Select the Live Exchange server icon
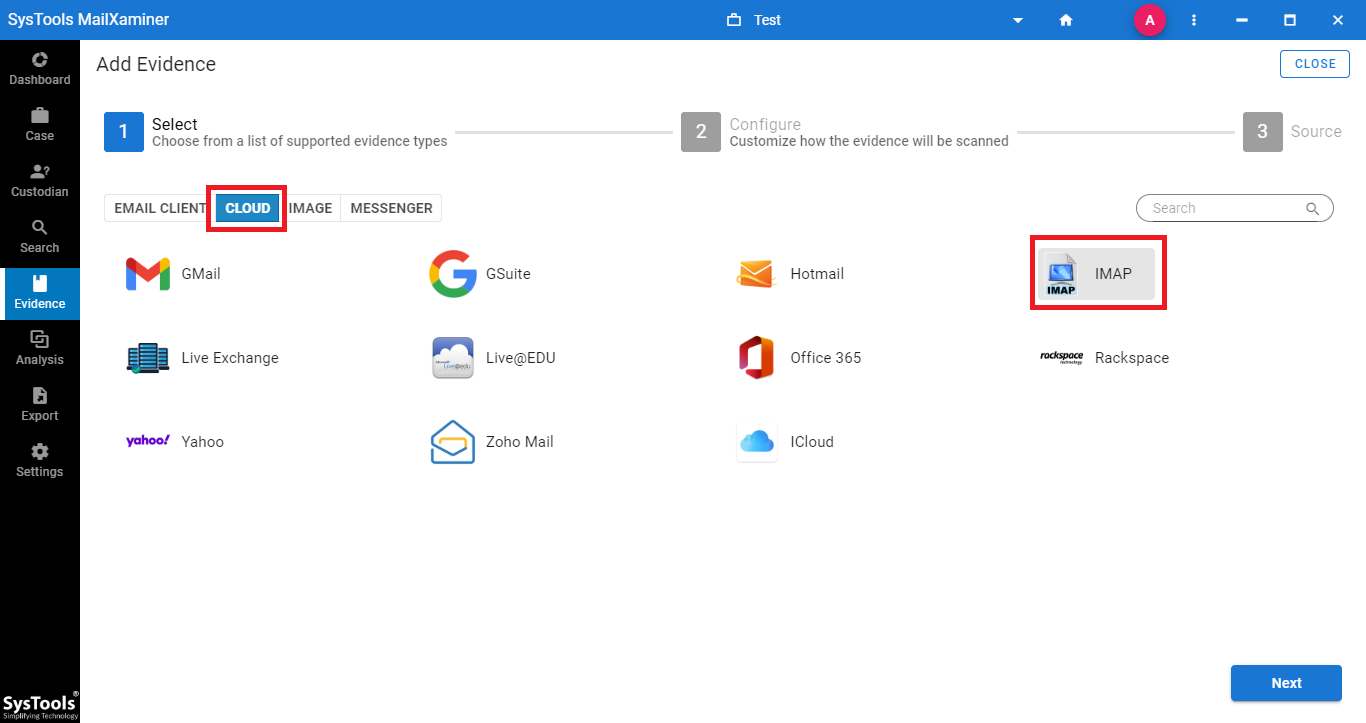 pyautogui.click(x=148, y=358)
